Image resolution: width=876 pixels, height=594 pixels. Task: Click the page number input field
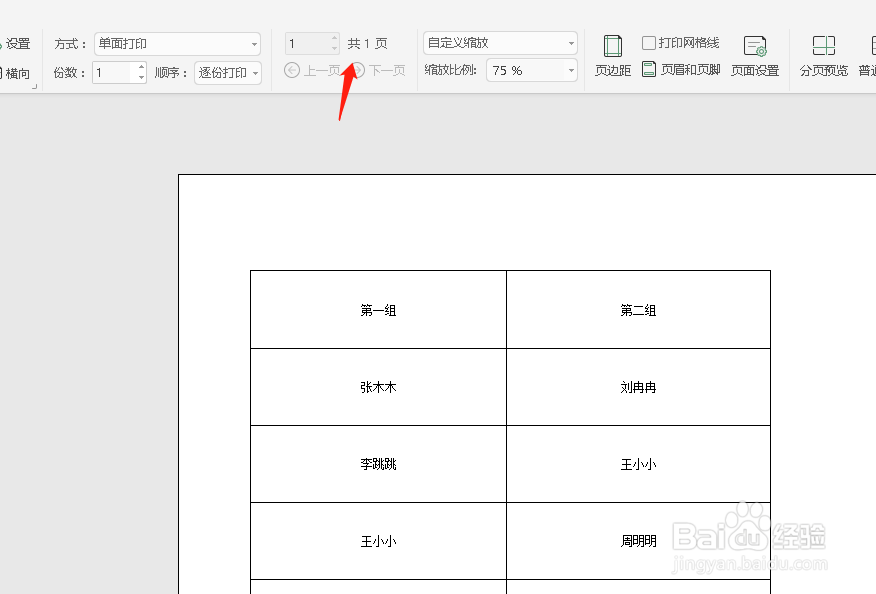(307, 44)
